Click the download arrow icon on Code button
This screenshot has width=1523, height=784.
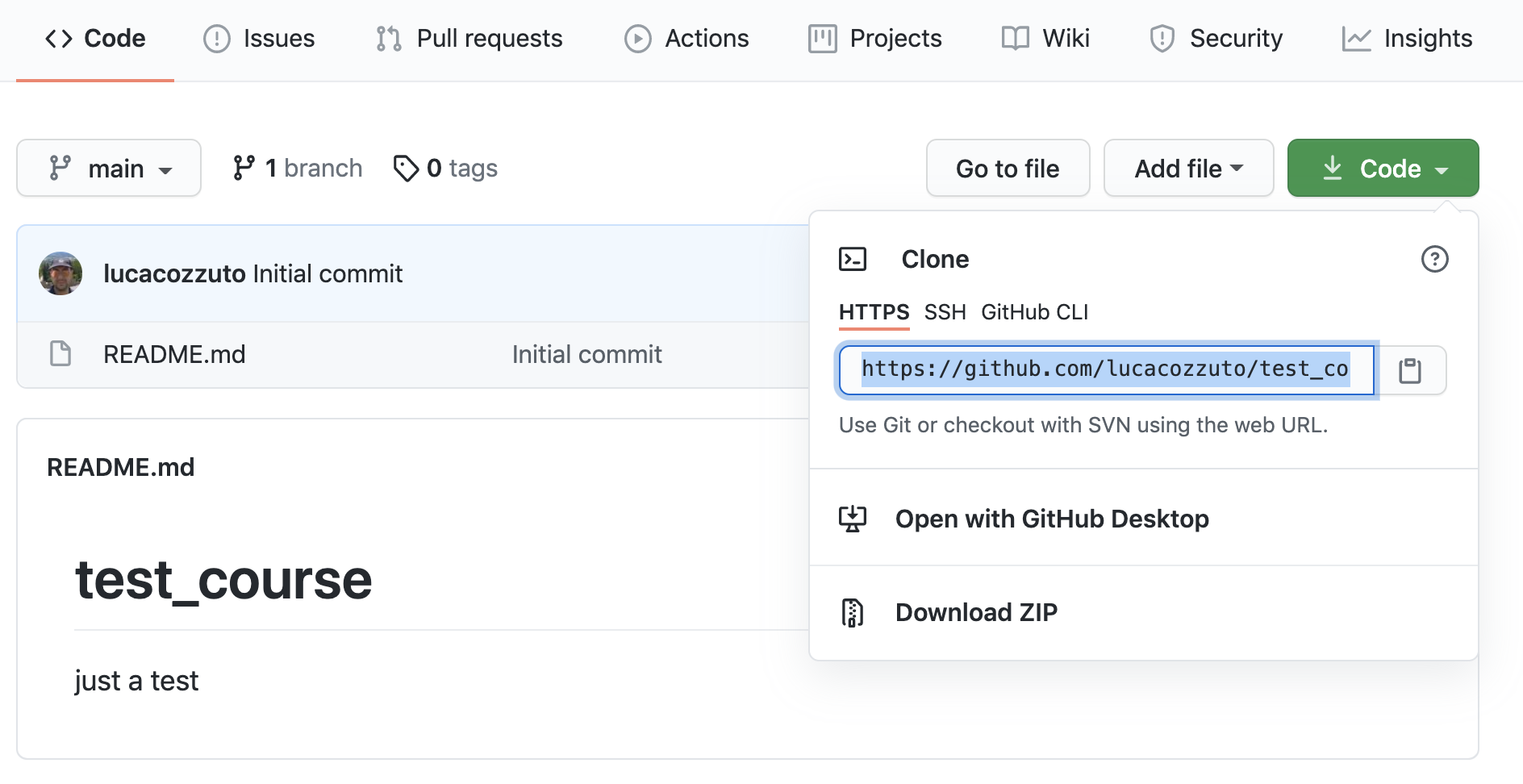1333,168
